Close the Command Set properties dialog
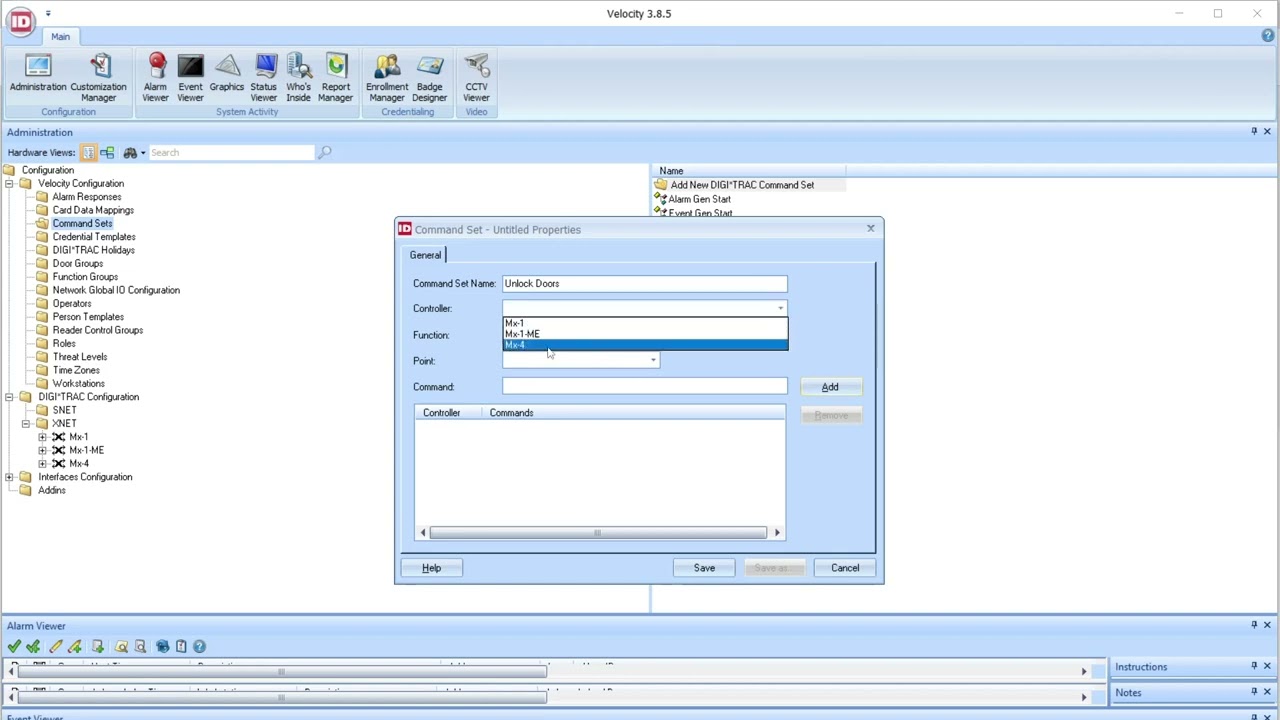Screen dimensions: 1280x720 [870, 229]
